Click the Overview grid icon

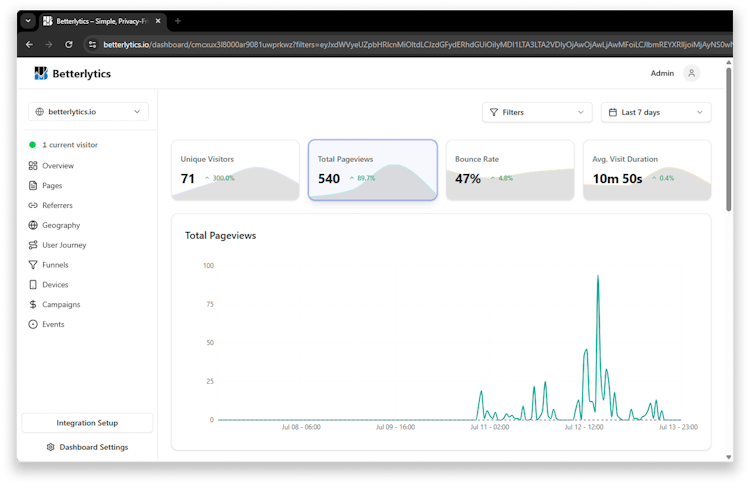click(33, 165)
